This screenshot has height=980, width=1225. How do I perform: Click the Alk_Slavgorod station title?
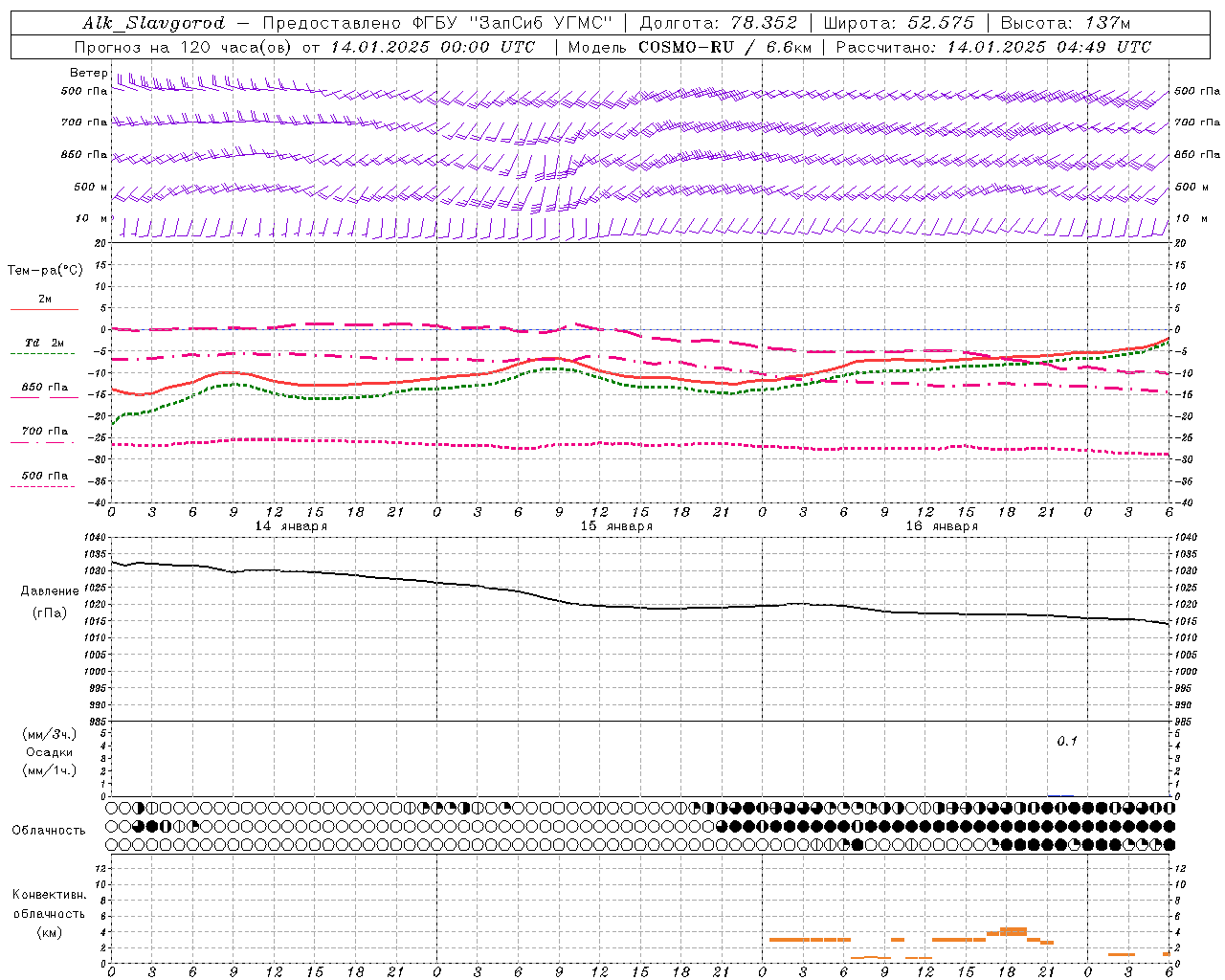(x=153, y=23)
